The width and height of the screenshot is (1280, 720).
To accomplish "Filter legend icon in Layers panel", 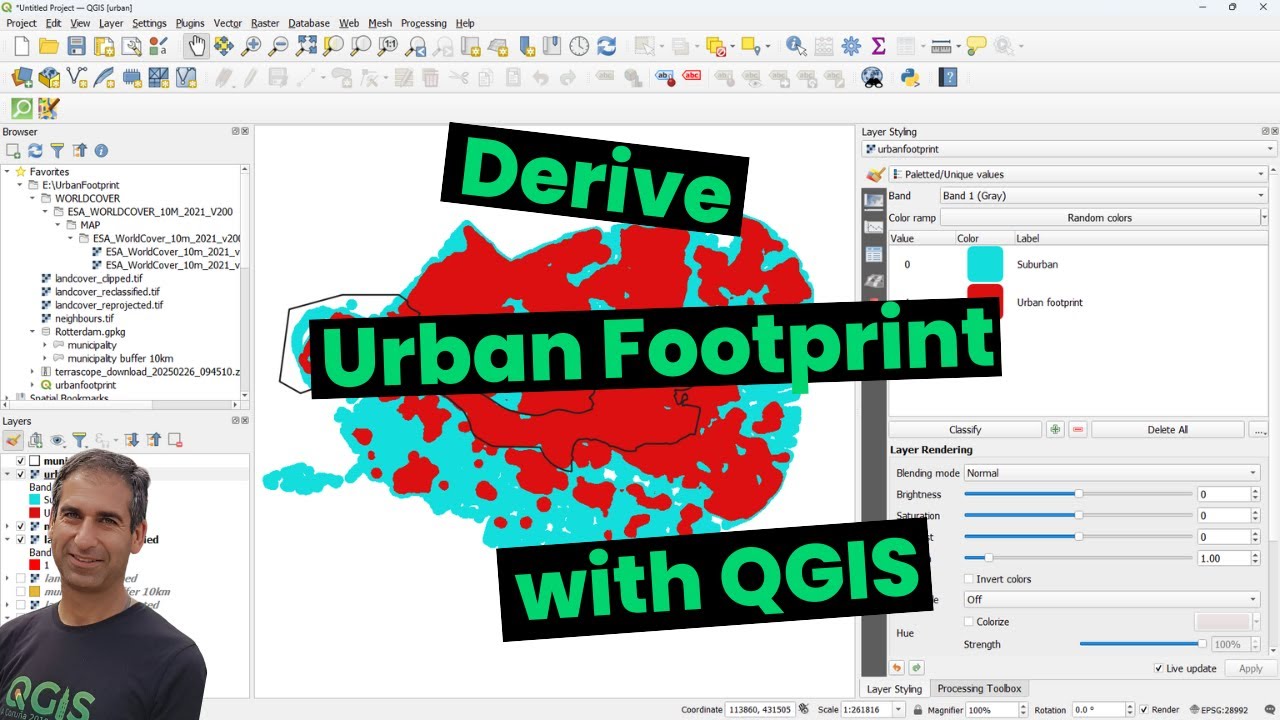I will (x=79, y=440).
